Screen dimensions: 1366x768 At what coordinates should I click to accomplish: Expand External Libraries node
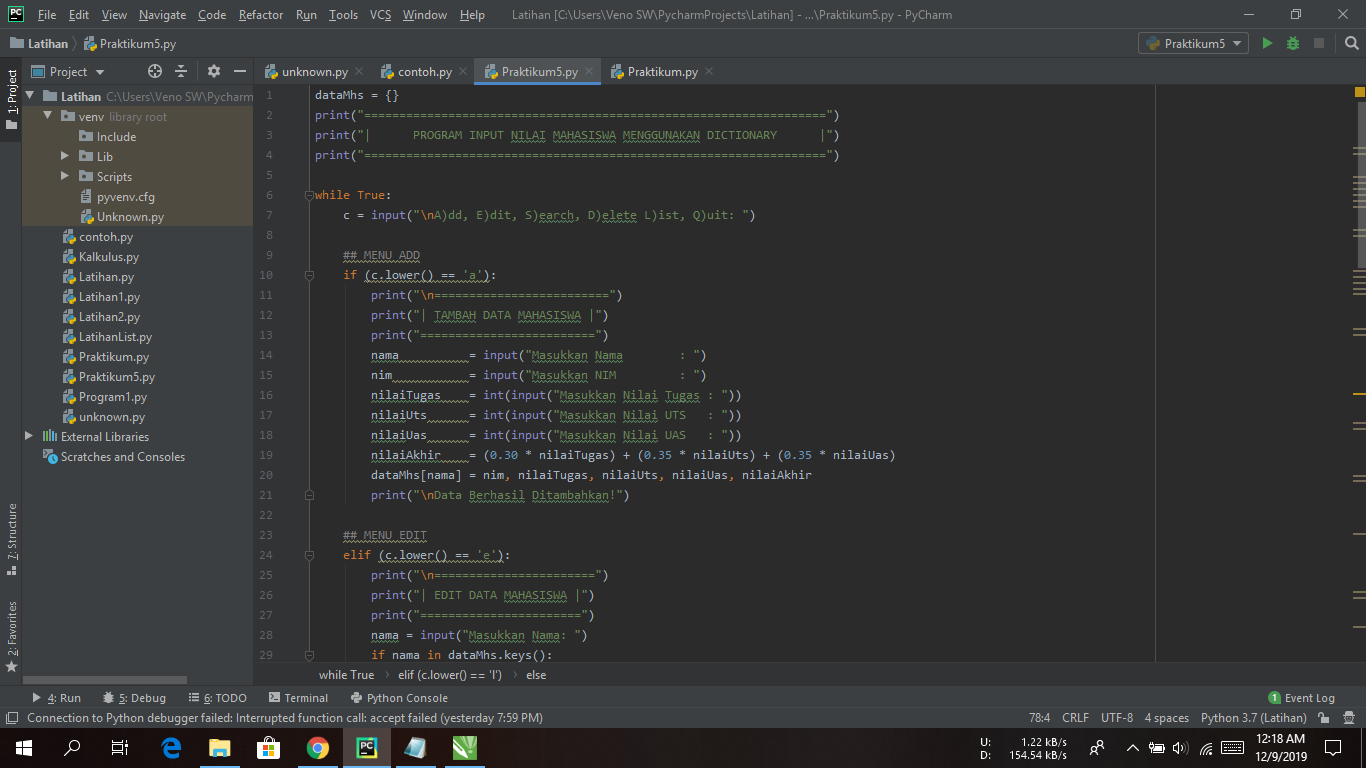click(29, 437)
